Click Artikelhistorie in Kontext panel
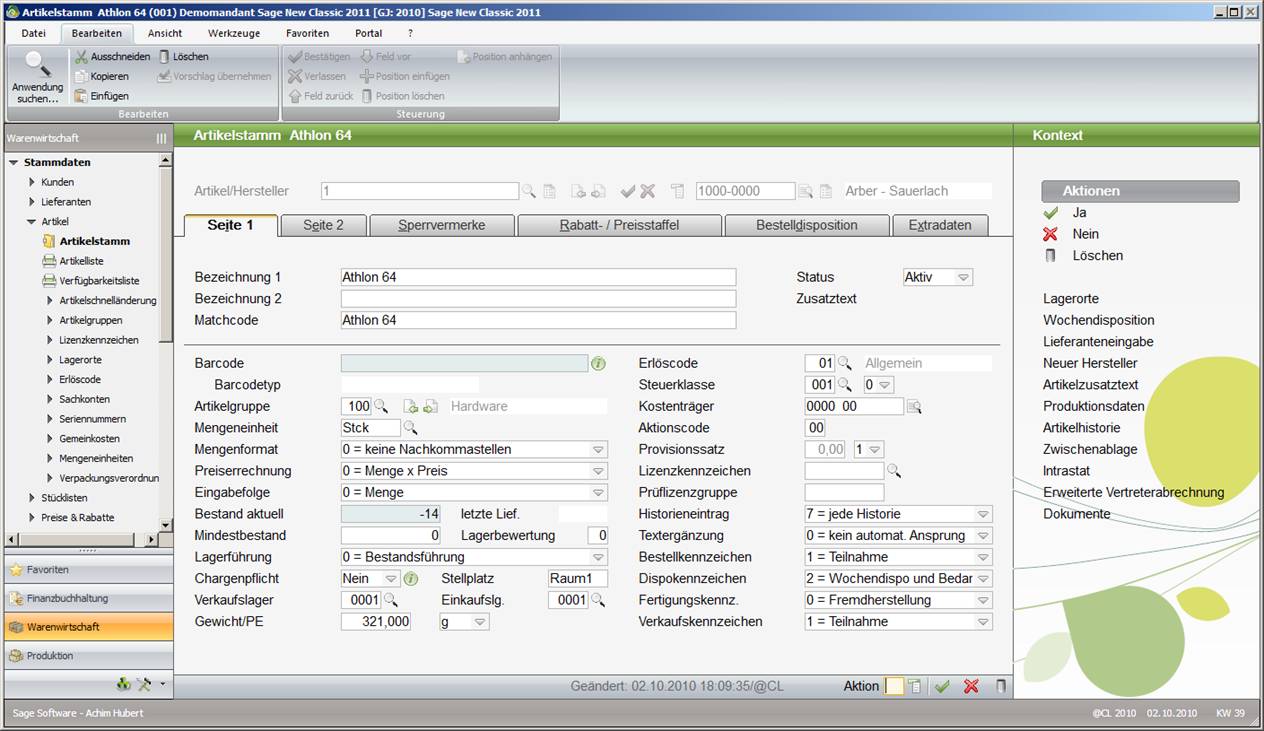1264x731 pixels. [1082, 428]
